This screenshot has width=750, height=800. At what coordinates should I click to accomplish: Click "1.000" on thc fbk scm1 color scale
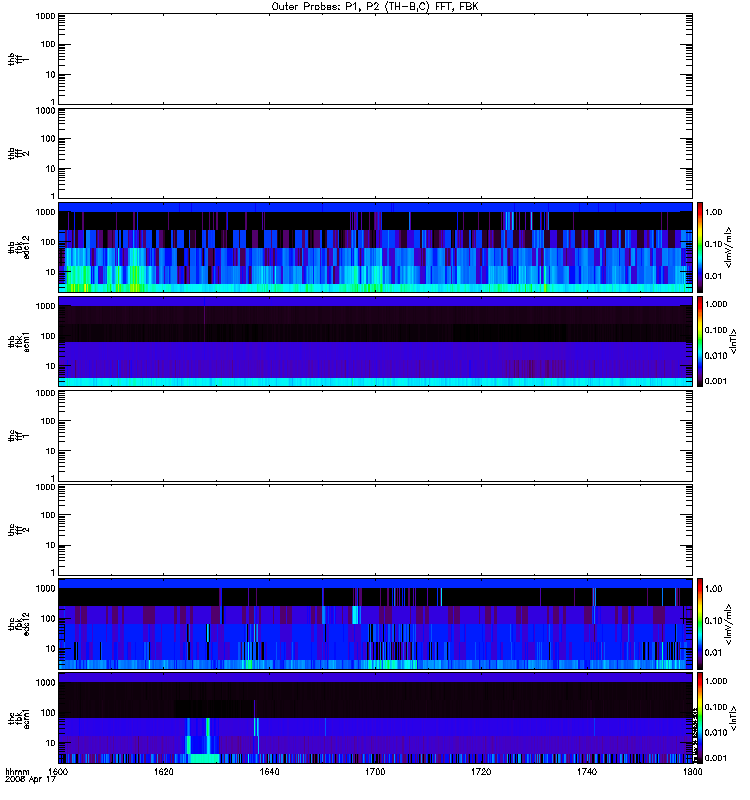click(x=716, y=681)
